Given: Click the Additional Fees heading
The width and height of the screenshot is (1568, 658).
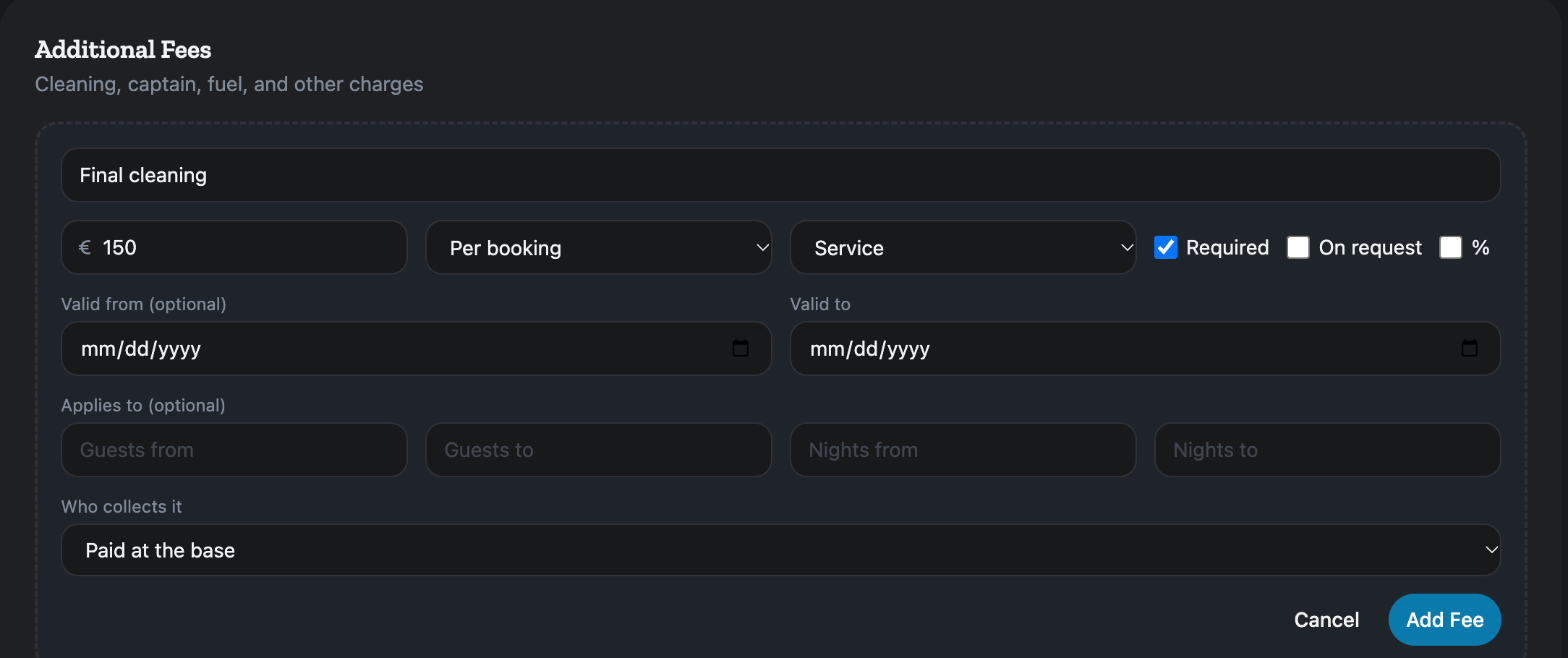Looking at the screenshot, I should [123, 49].
